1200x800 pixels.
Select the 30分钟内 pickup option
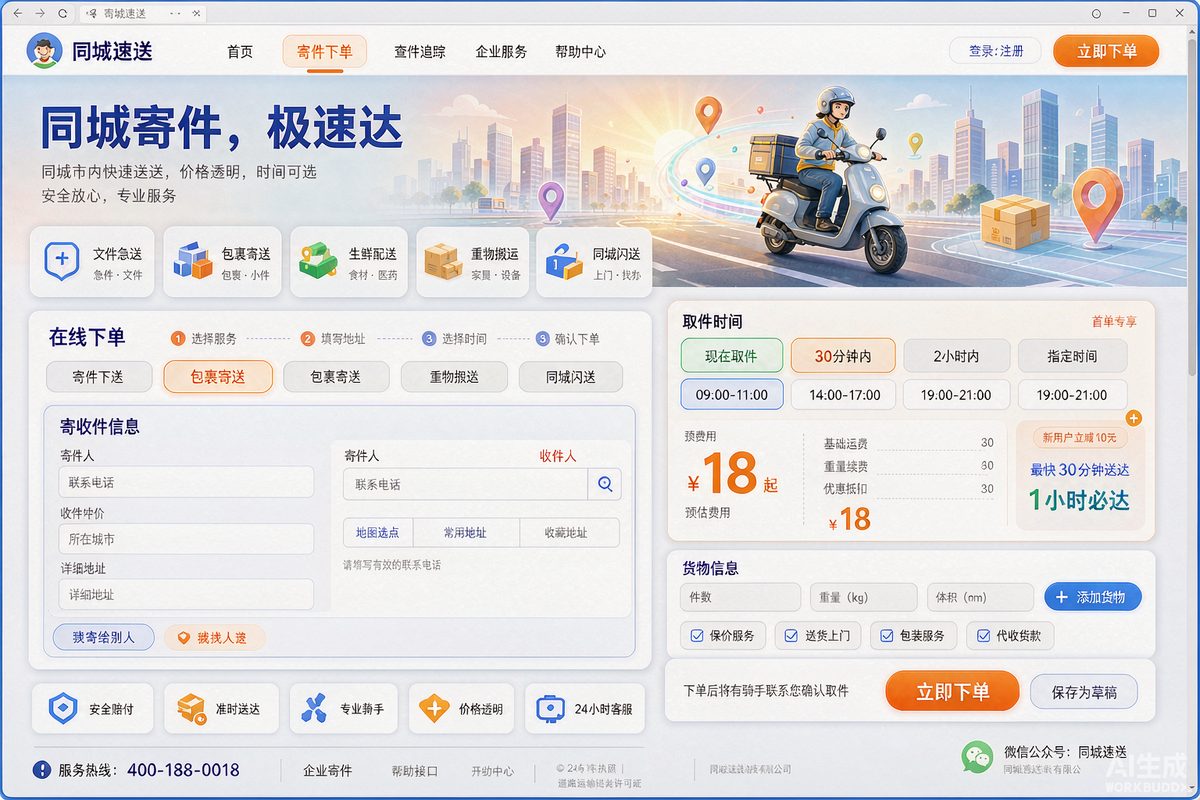pos(843,356)
